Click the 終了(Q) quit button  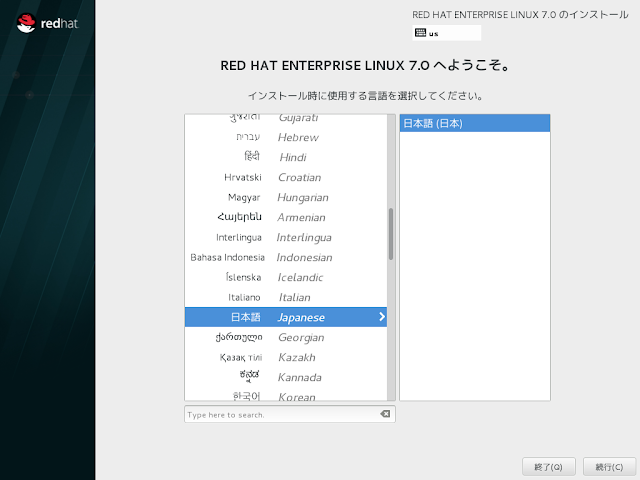click(x=549, y=467)
